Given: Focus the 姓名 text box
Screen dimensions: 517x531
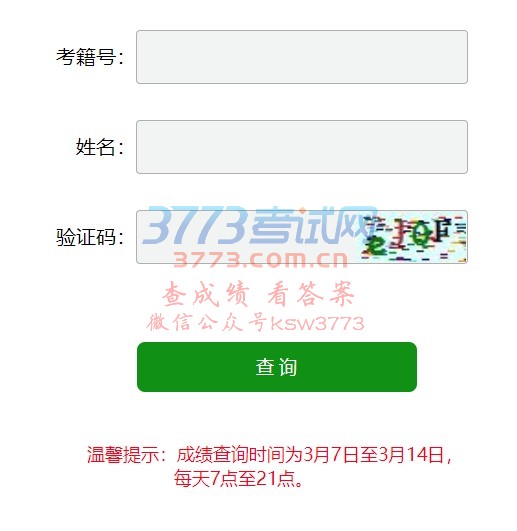Looking at the screenshot, I should 302,147.
